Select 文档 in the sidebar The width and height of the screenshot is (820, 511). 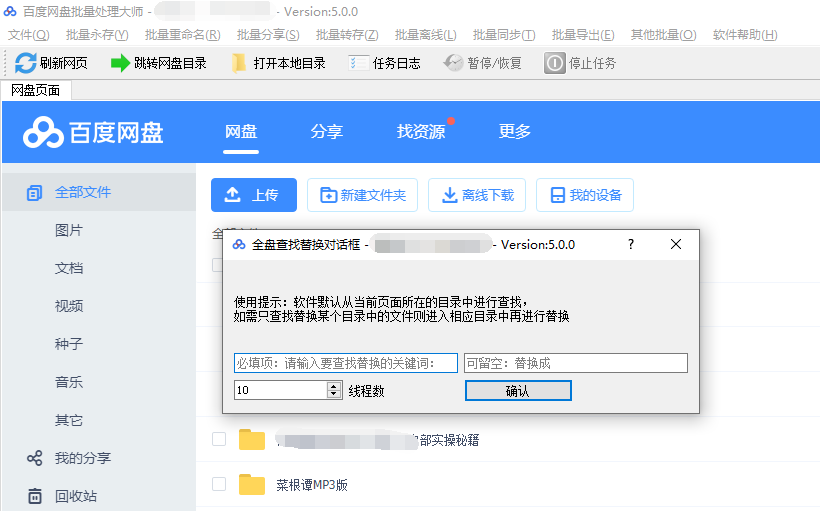click(x=69, y=268)
